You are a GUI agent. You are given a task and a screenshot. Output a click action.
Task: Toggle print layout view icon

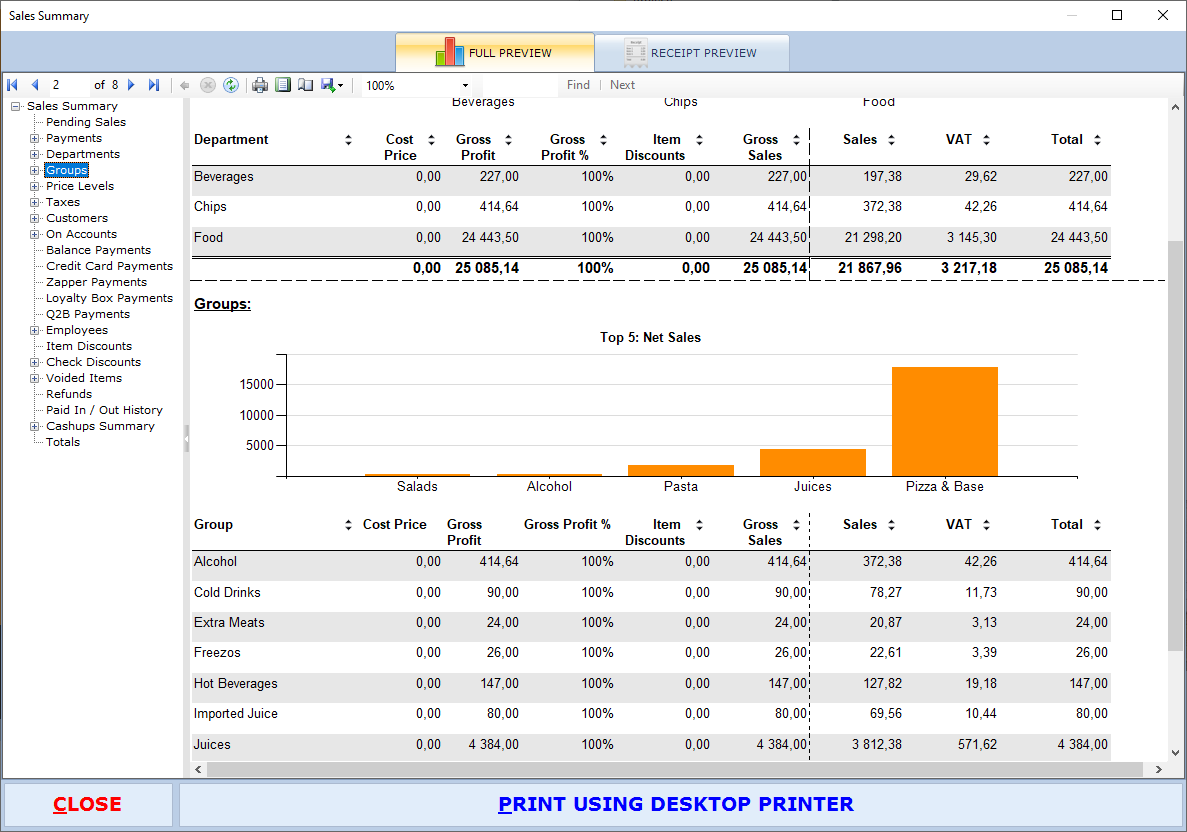click(283, 86)
